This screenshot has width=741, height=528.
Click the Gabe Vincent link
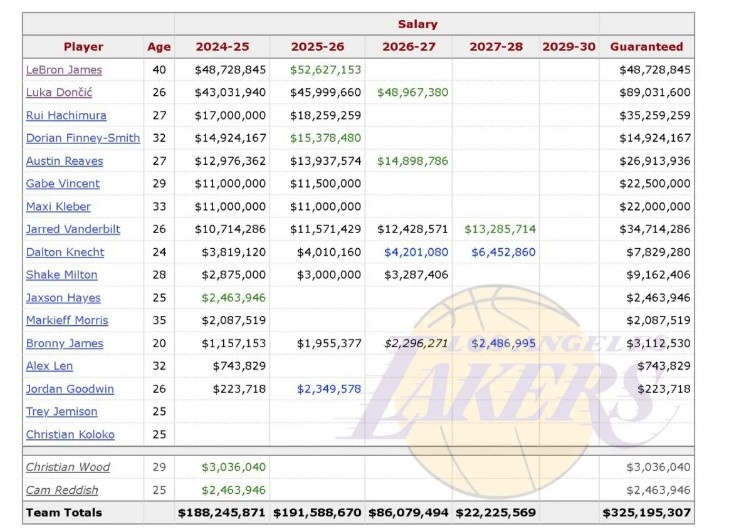coord(62,184)
